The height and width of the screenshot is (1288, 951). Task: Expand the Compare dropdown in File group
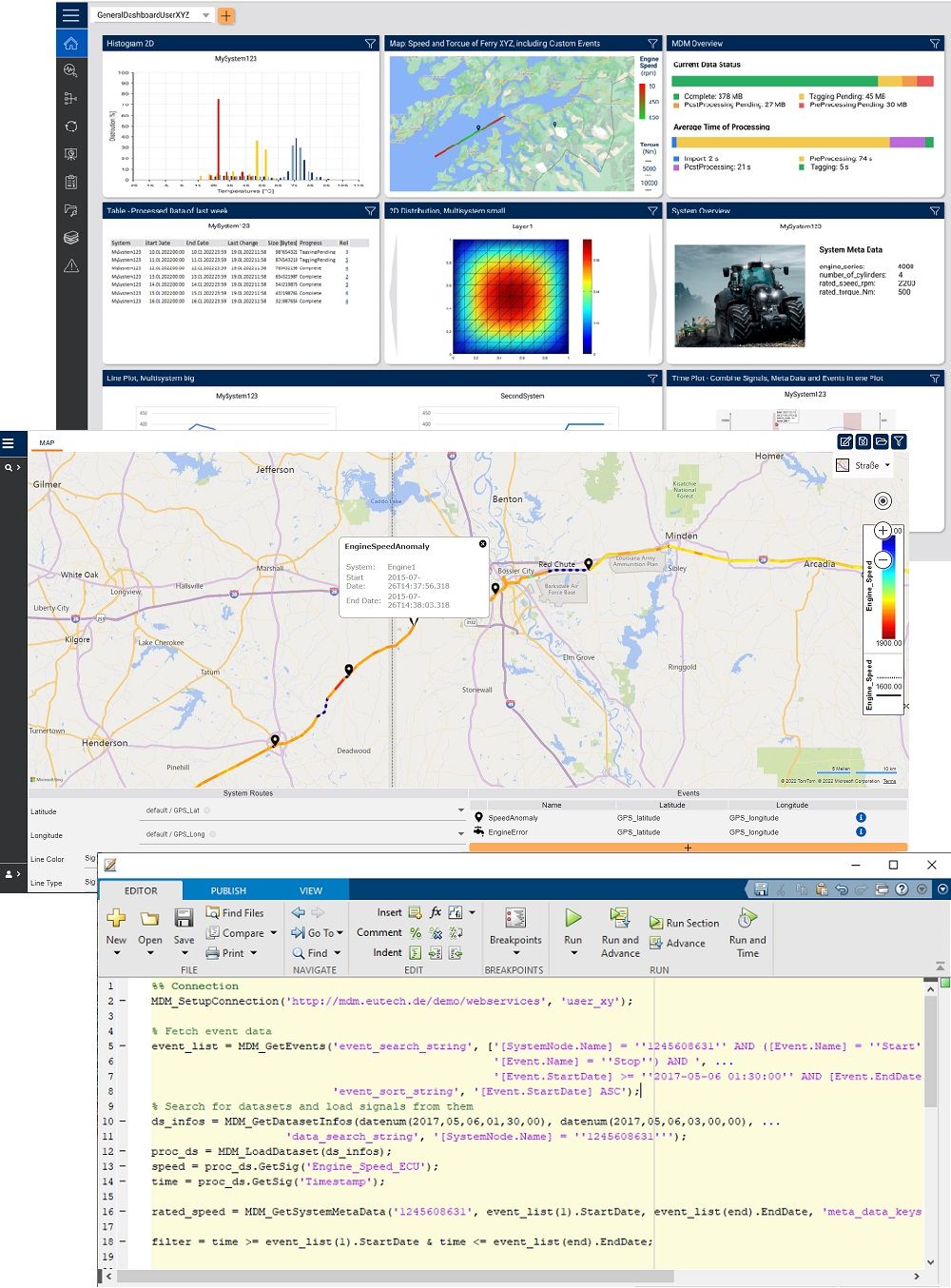273,933
